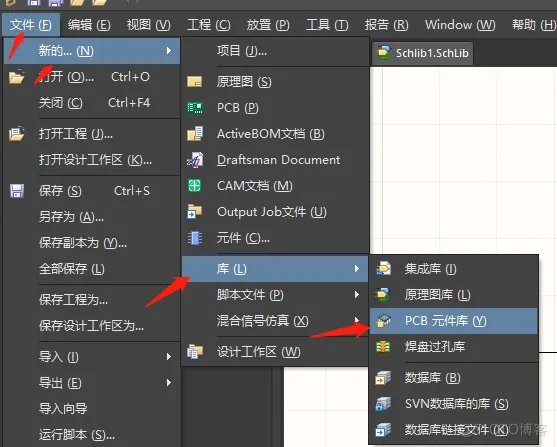
Task: Click the ActiveBOM文档 icon
Action: pyautogui.click(x=195, y=134)
